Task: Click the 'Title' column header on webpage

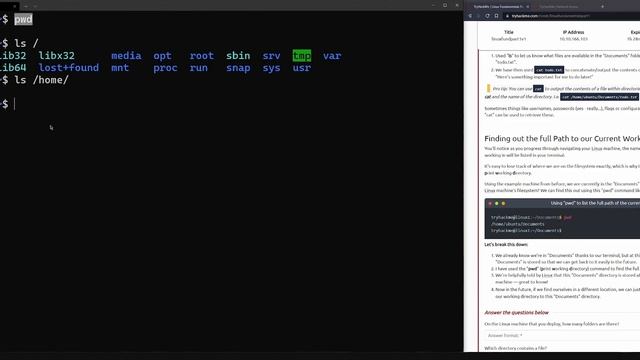Action: coord(509,32)
